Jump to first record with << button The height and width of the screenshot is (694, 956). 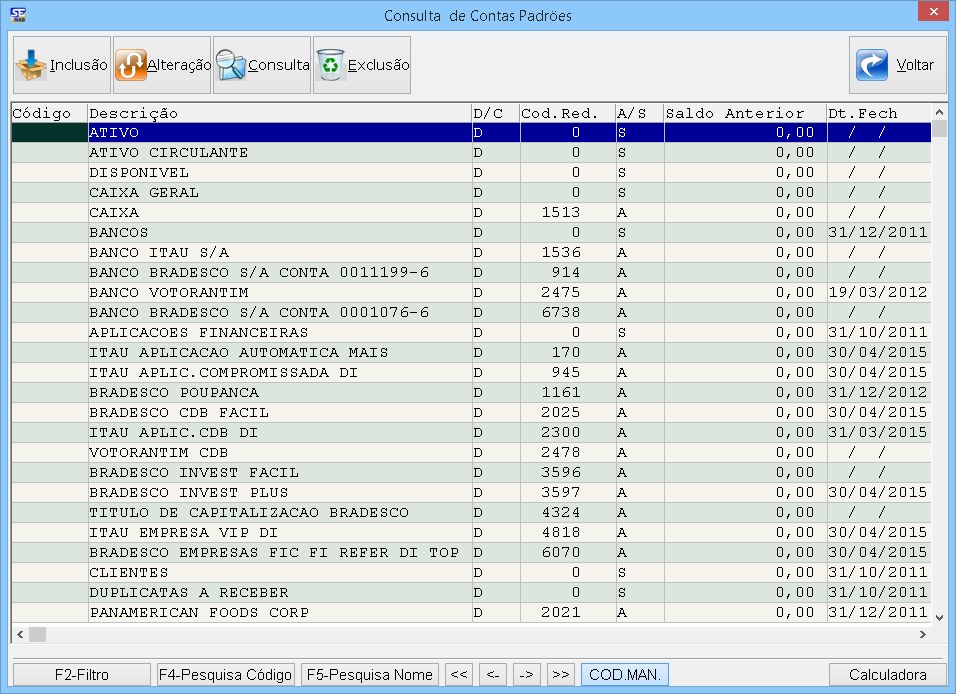[x=458, y=675]
